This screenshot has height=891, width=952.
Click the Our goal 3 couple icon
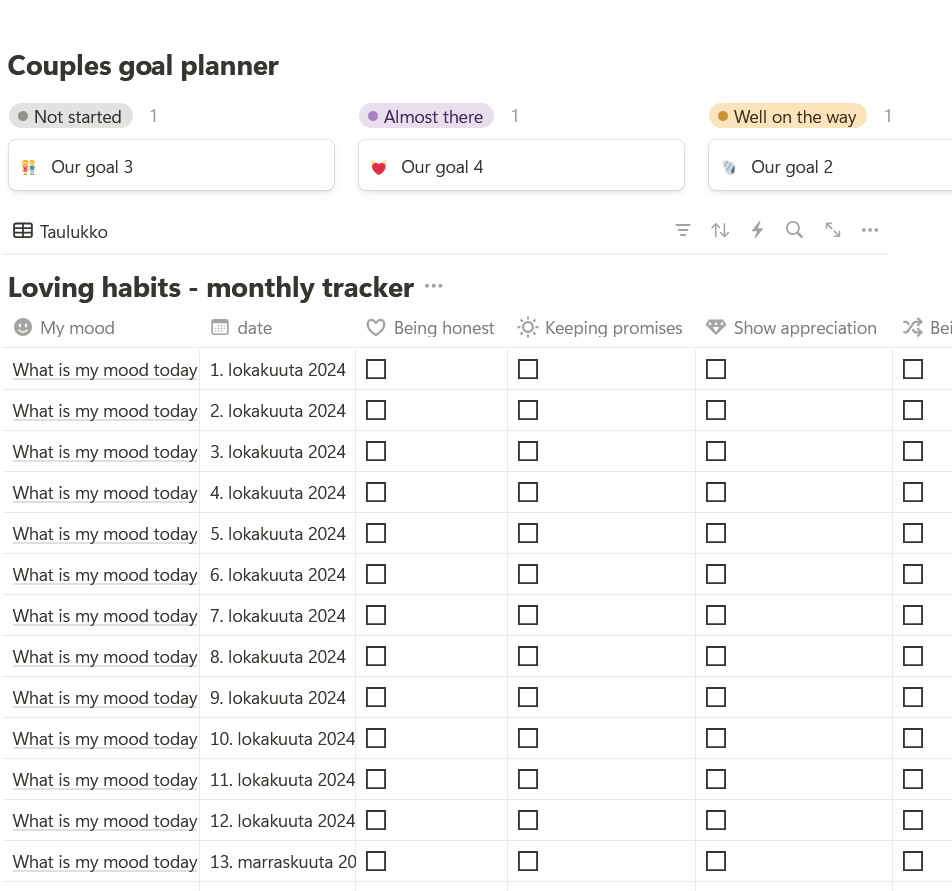[28, 167]
